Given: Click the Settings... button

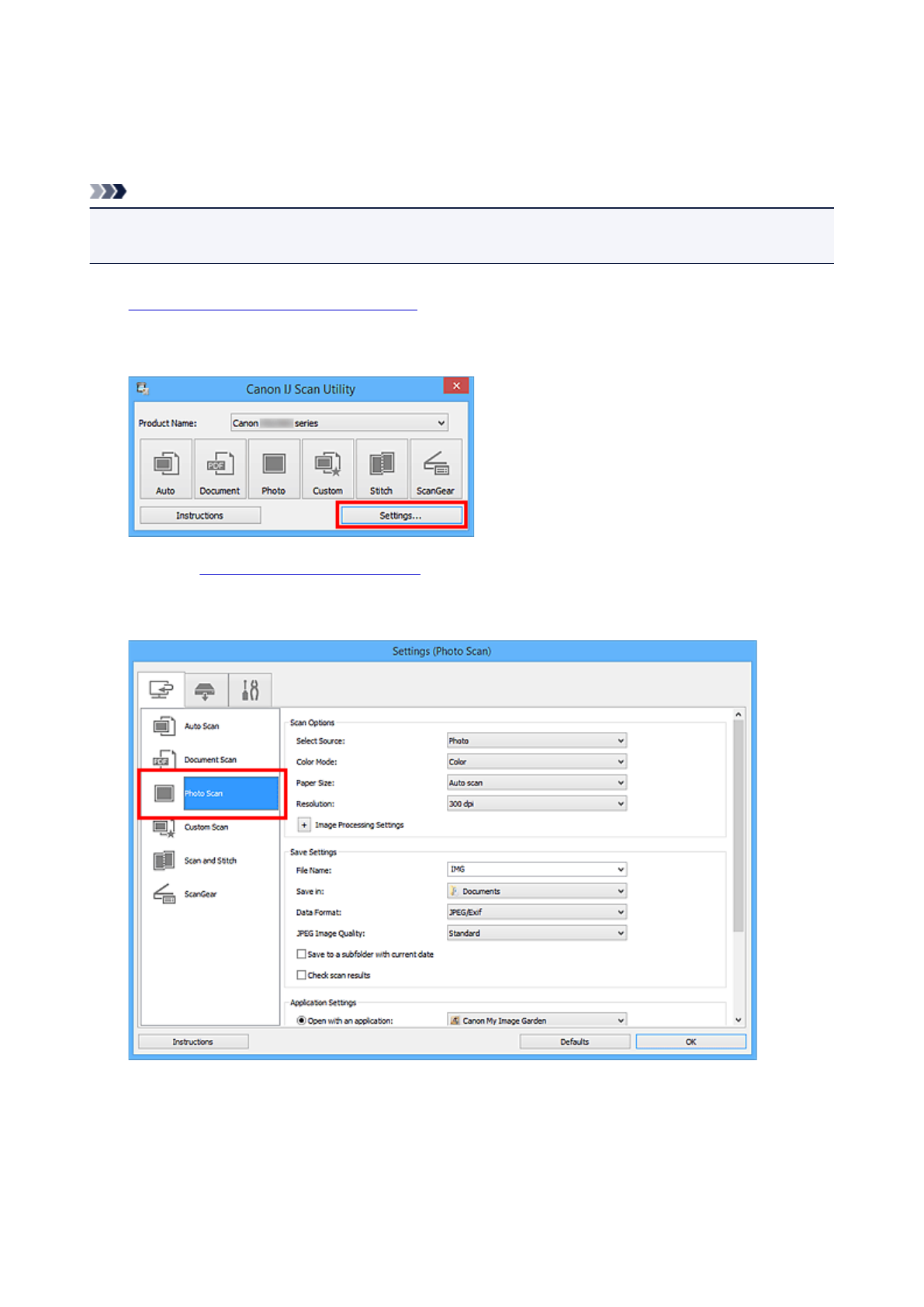Looking at the screenshot, I should pyautogui.click(x=400, y=515).
